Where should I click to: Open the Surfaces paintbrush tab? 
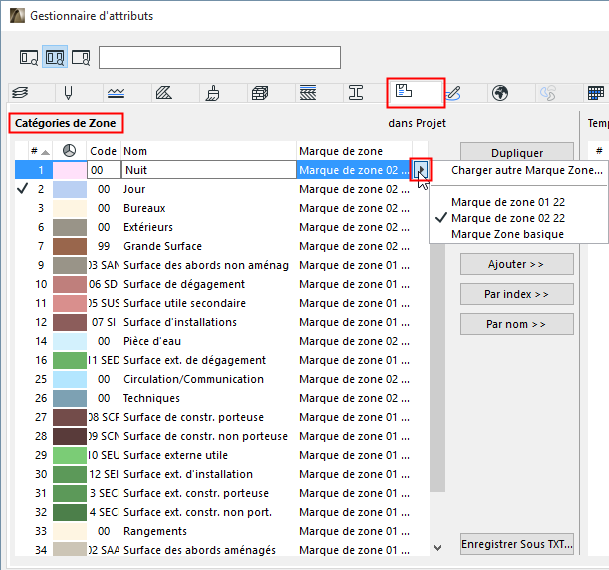(x=212, y=93)
